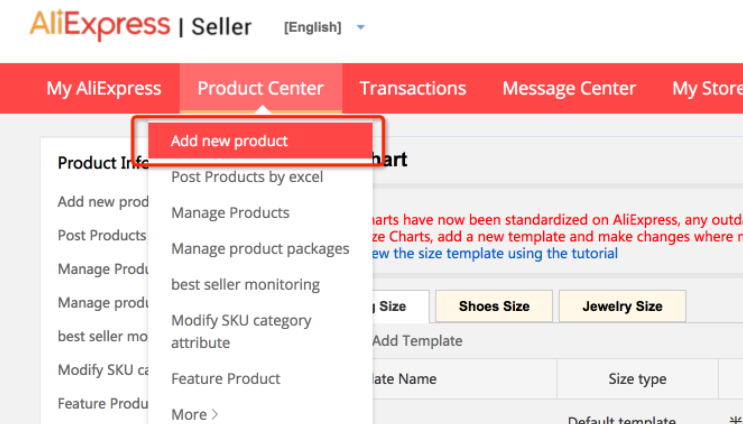The height and width of the screenshot is (424, 743).
Task: Open the size template tutorial link
Action: [x=493, y=254]
